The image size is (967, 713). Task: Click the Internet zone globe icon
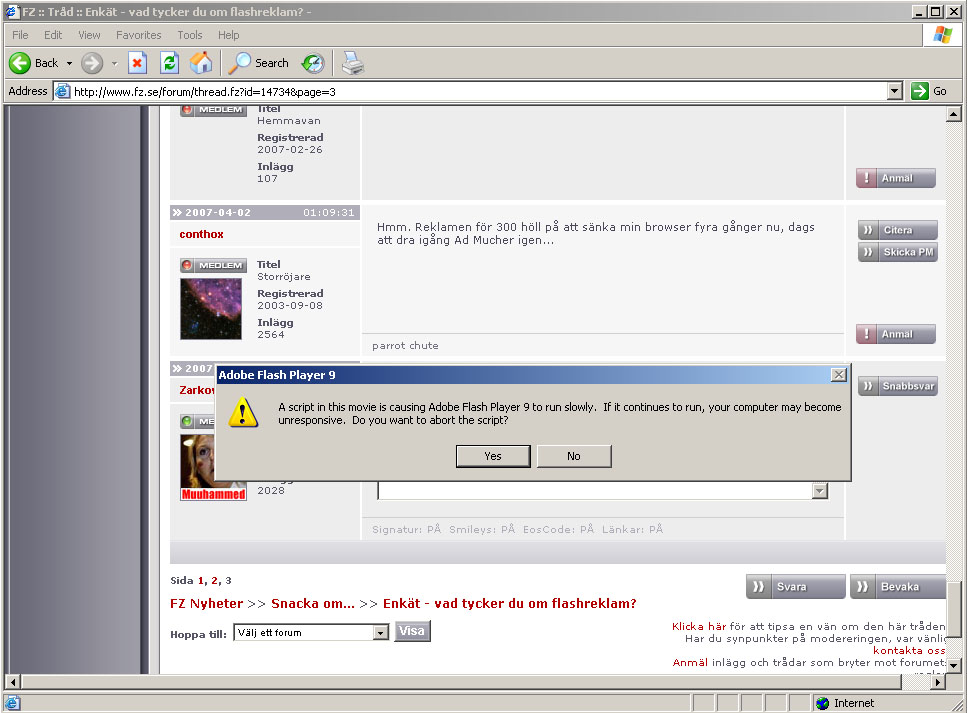pyautogui.click(x=822, y=703)
